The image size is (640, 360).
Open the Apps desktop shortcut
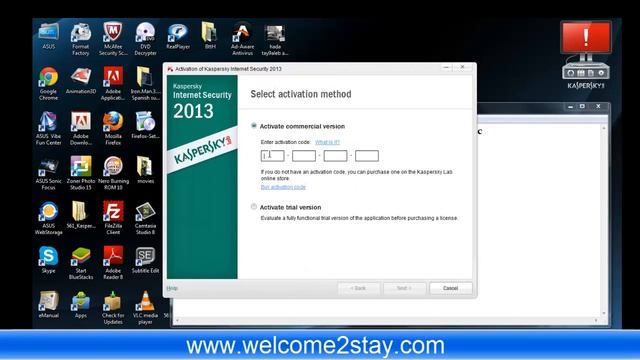[x=81, y=303]
